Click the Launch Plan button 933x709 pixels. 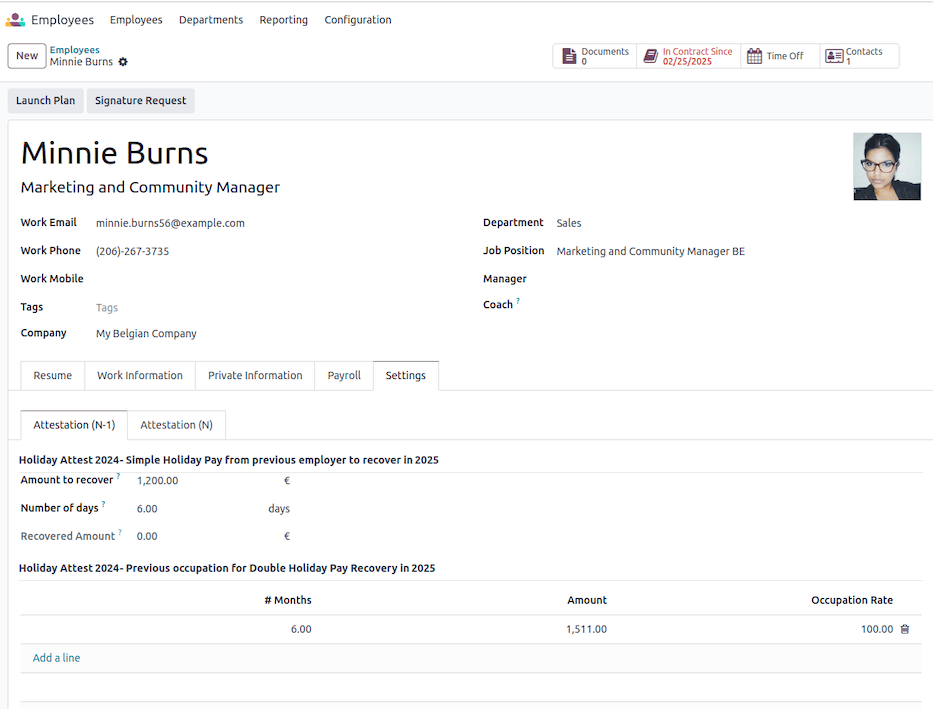[x=45, y=101]
